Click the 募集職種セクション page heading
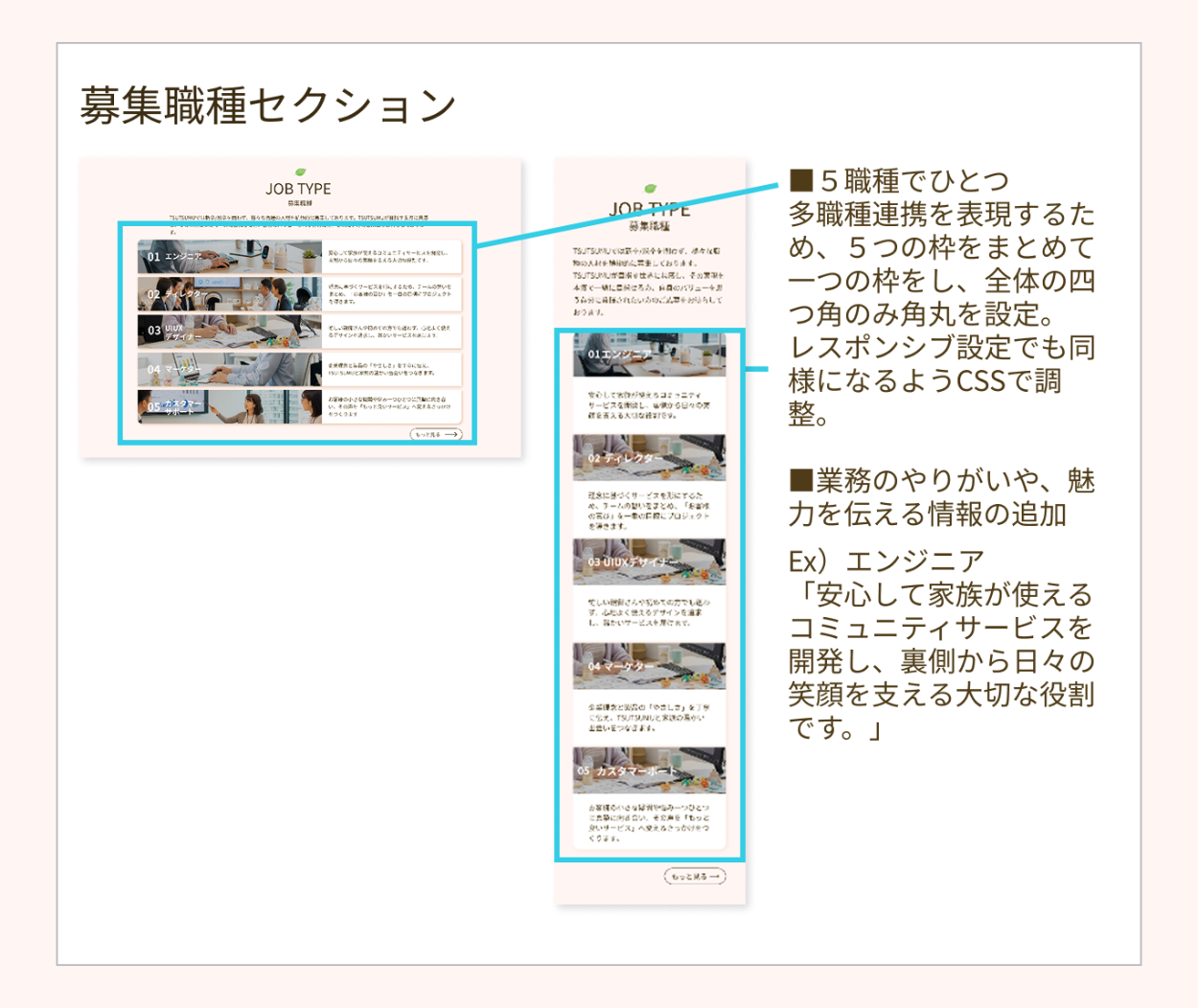Screen dimensions: 1198x1008 pyautogui.click(x=267, y=105)
